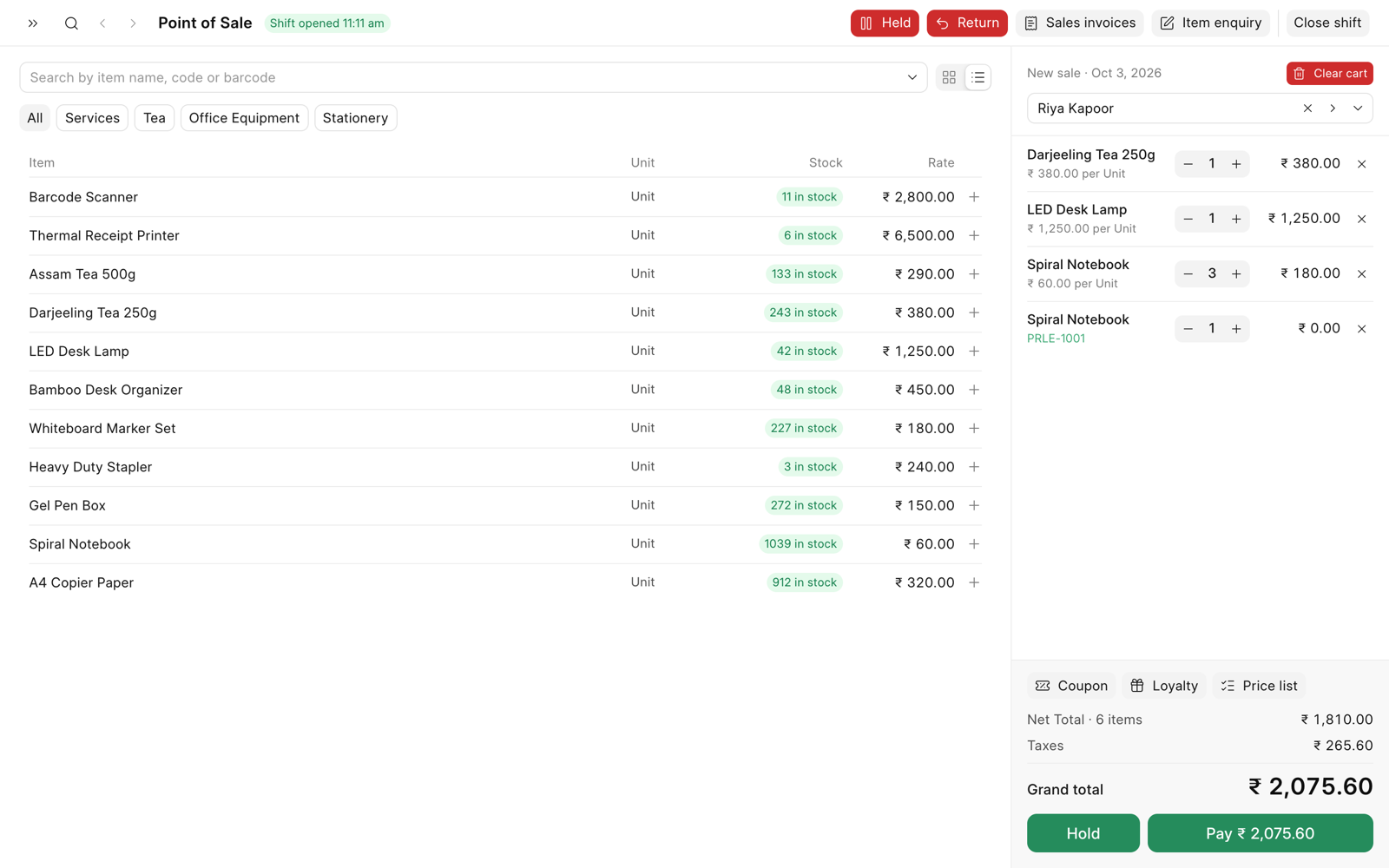Focus the item search field

[473, 77]
